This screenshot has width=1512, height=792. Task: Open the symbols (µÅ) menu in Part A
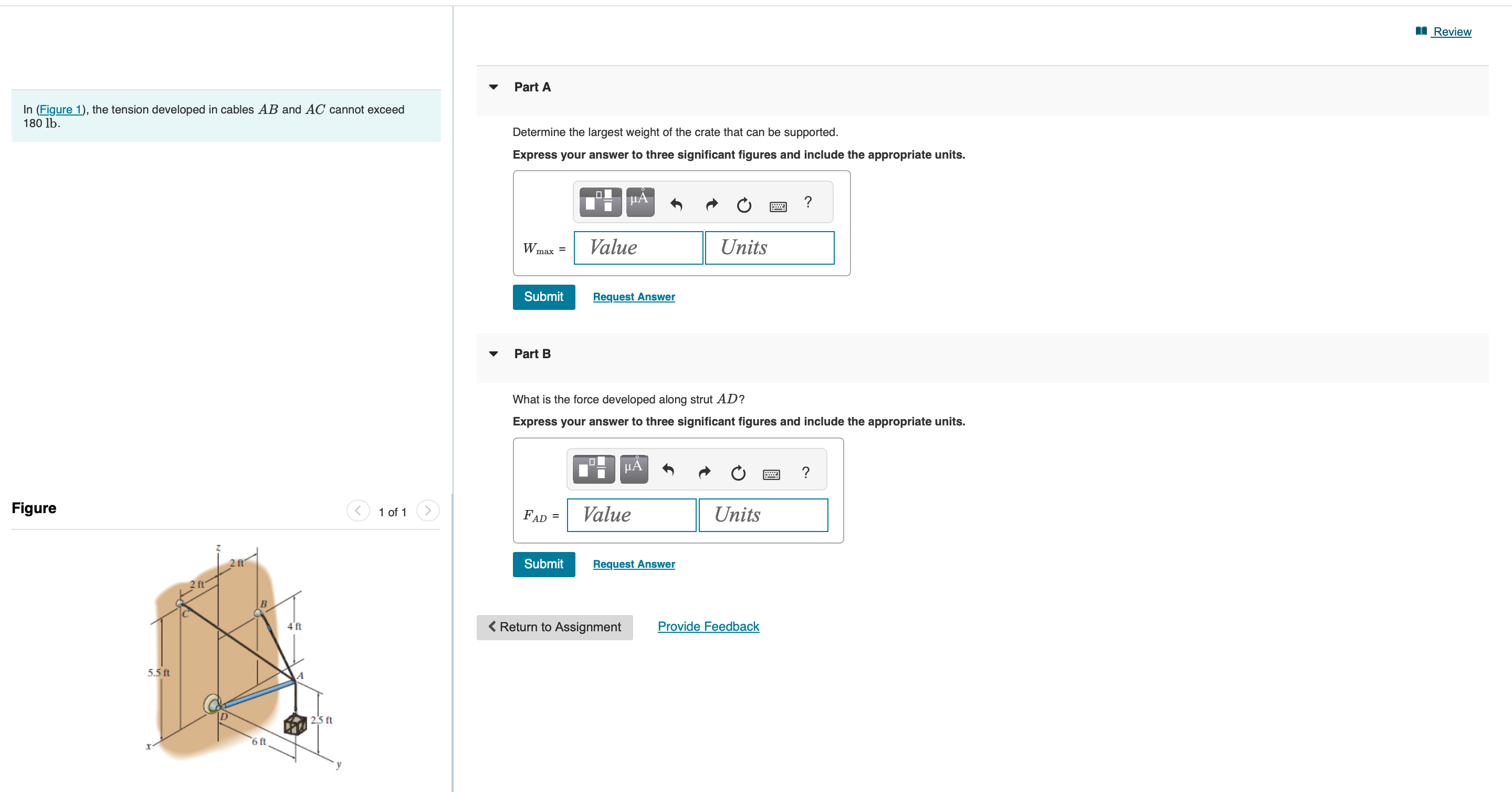[x=640, y=203]
